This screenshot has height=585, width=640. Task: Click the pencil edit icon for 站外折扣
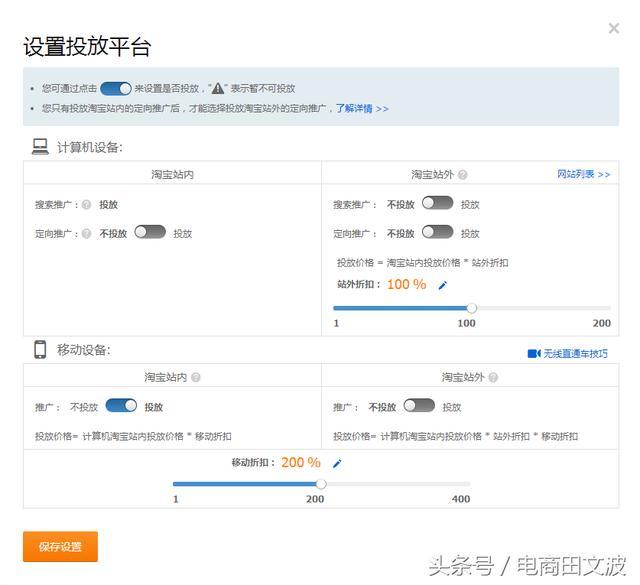pos(443,285)
